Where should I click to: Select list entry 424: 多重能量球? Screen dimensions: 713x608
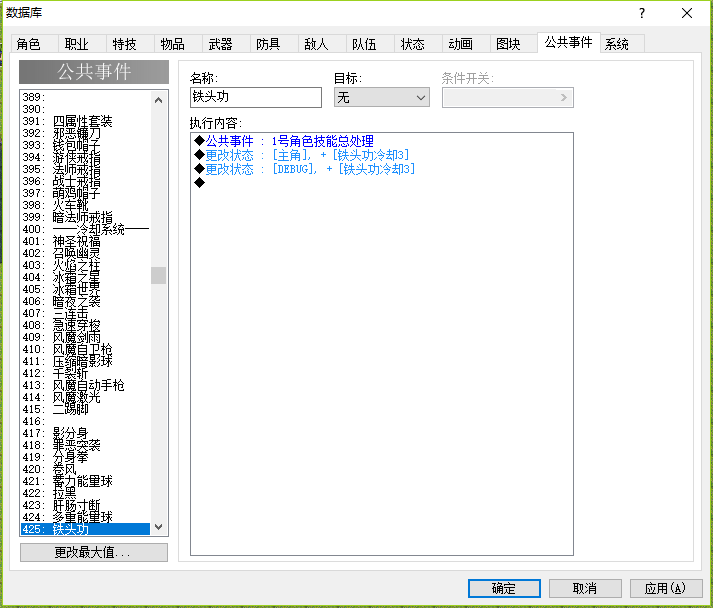point(85,518)
